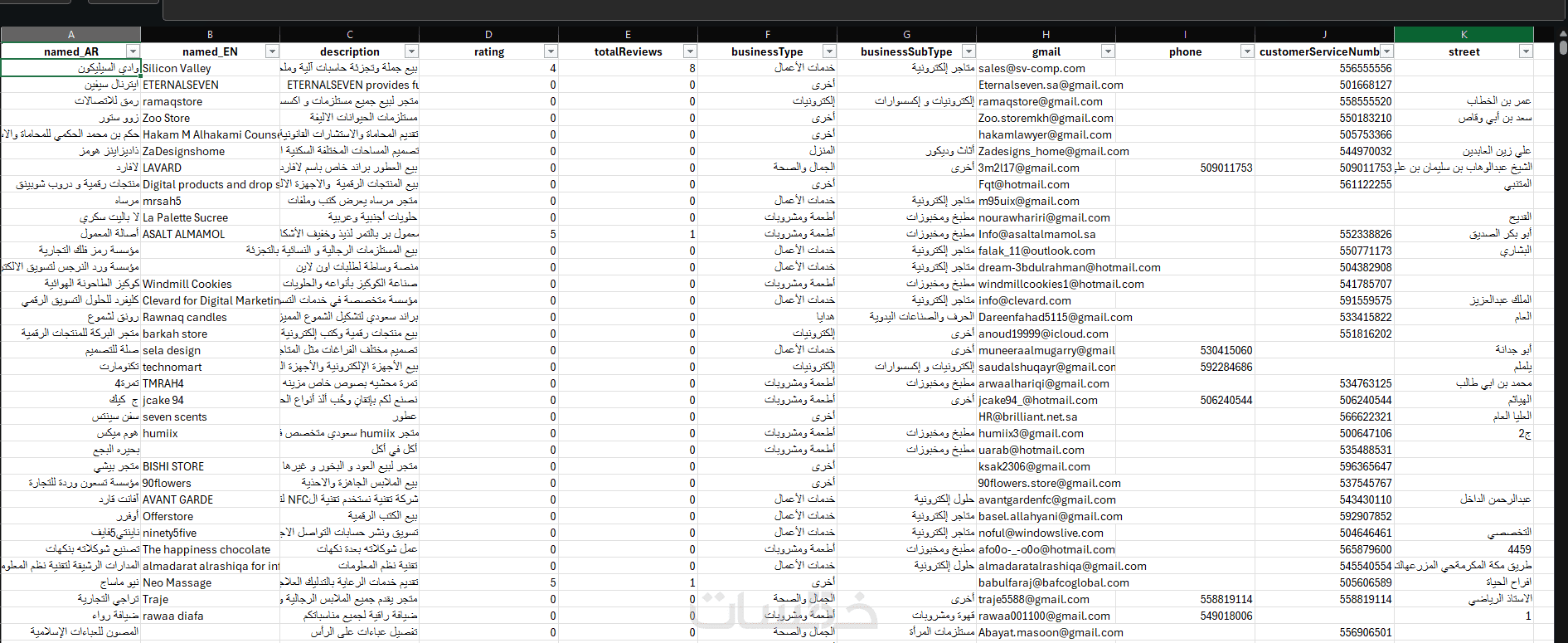This screenshot has height=643, width=1568.
Task: Select the 'rawaa diafa' cell
Action: click(x=211, y=616)
